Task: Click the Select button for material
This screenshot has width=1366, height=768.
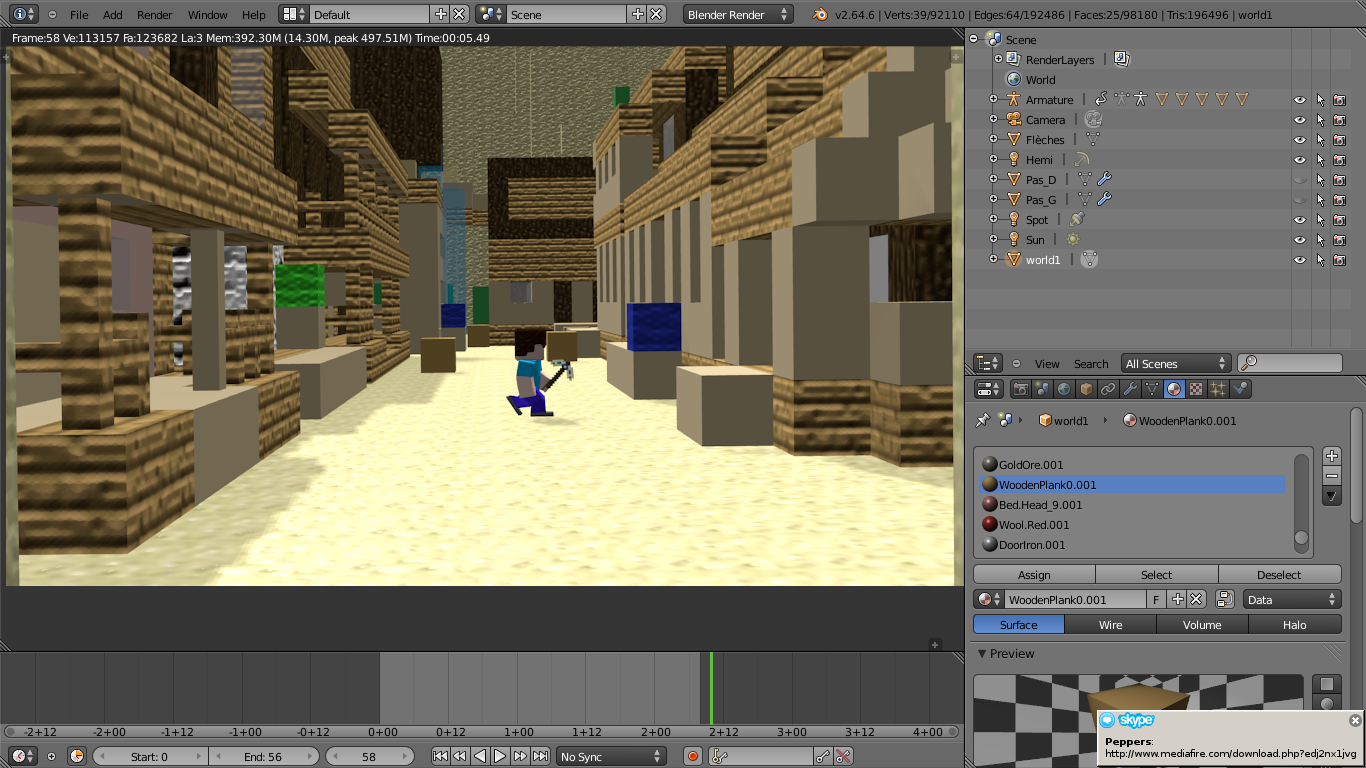Action: [x=1157, y=574]
